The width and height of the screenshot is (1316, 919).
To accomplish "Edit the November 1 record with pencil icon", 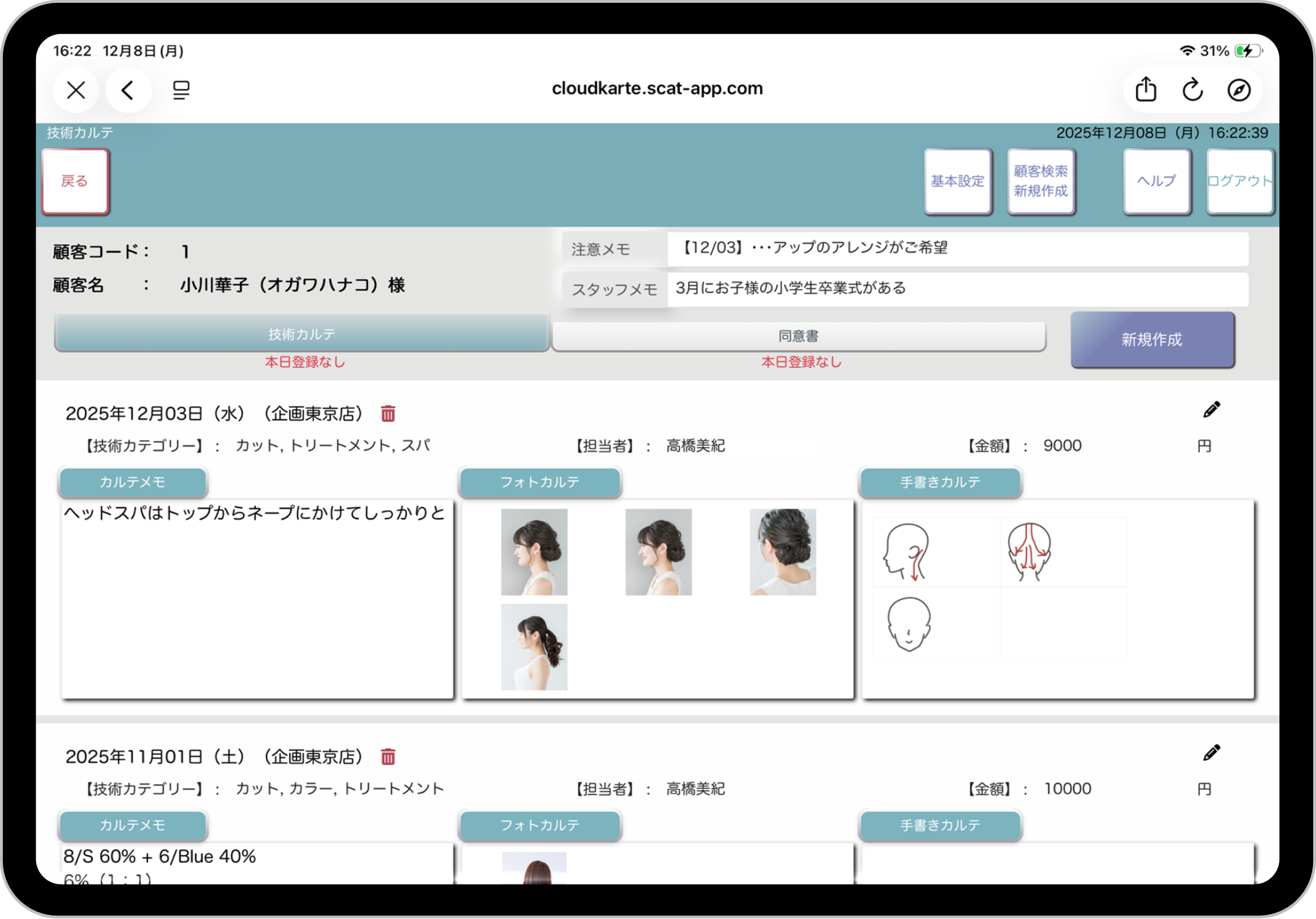I will click(1211, 753).
